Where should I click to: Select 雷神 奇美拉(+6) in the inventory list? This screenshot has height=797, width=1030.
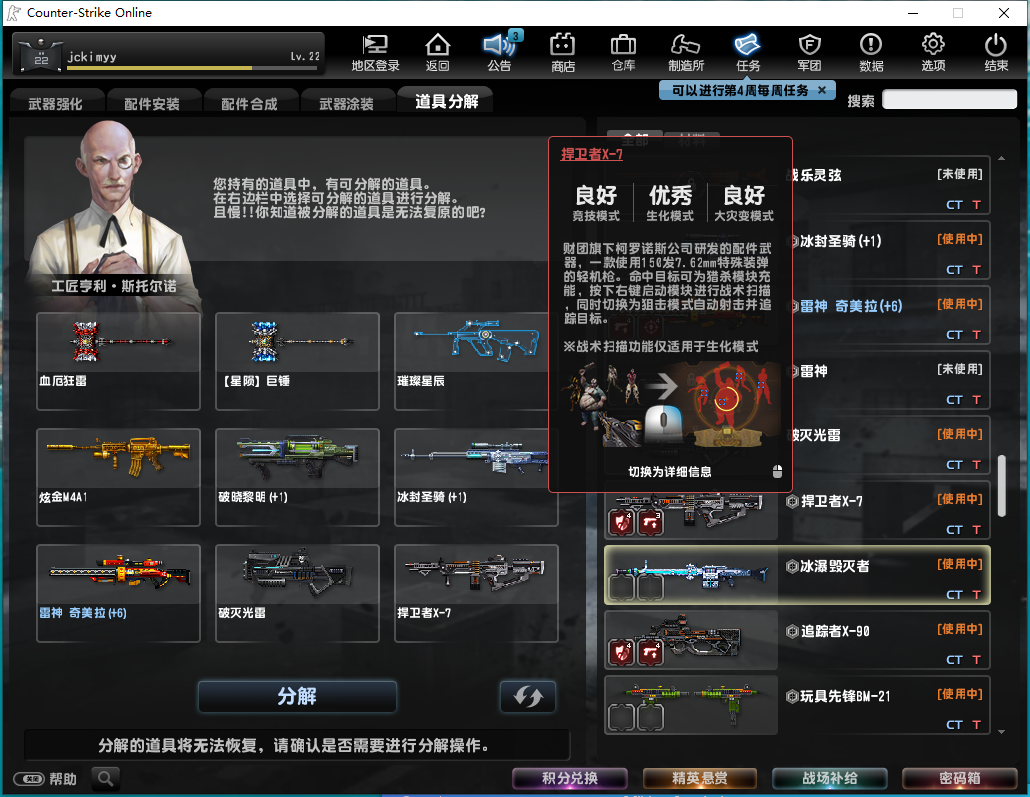[x=891, y=315]
